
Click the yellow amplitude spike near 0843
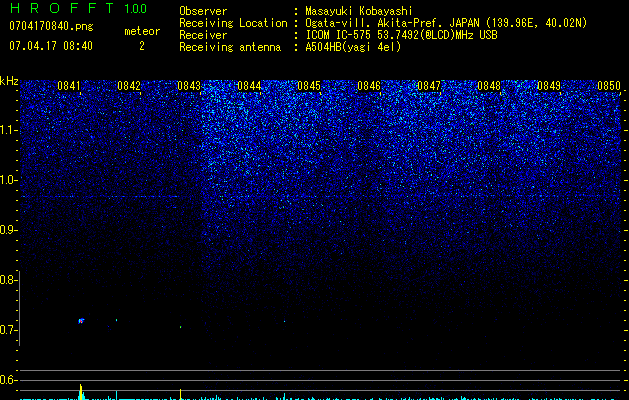pos(181,394)
